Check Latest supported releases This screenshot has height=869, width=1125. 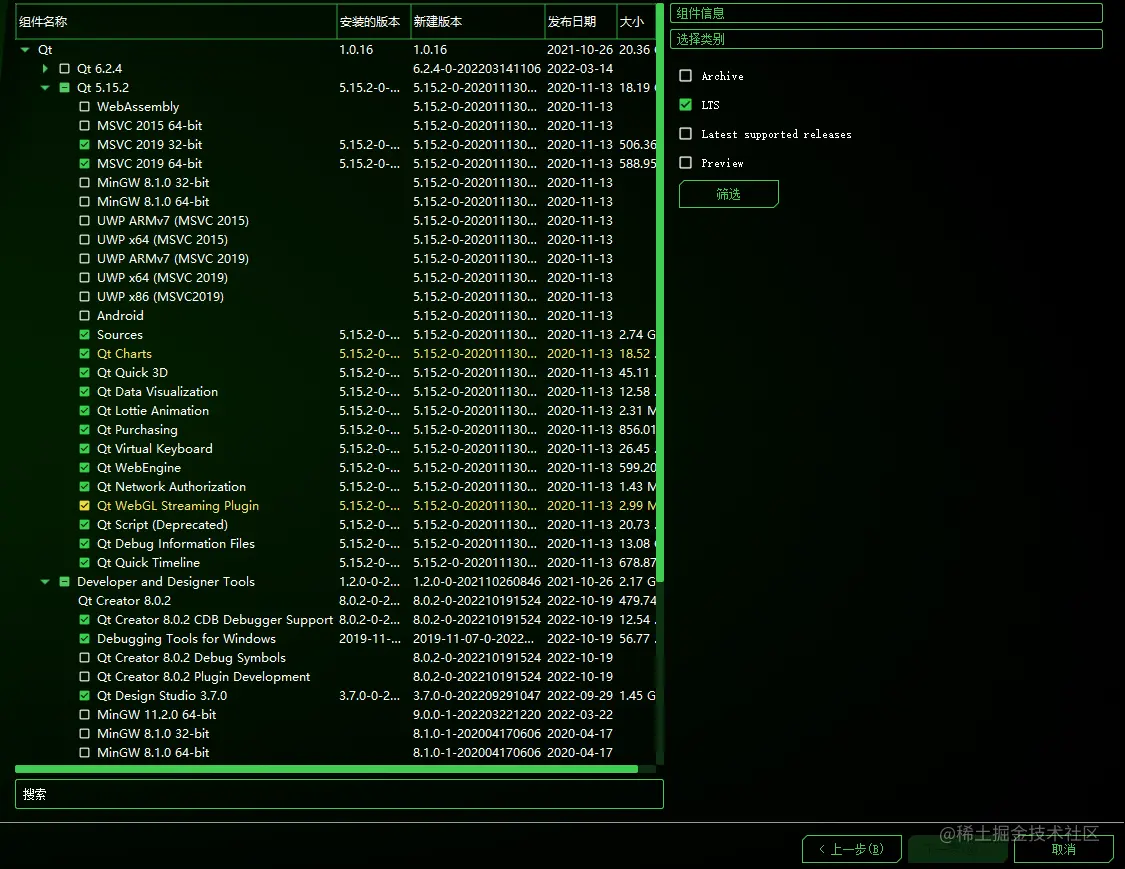(x=685, y=134)
